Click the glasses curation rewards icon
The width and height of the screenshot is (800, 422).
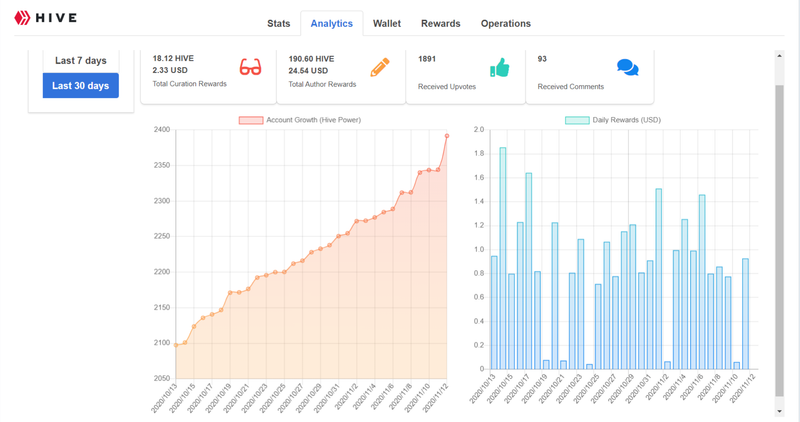click(x=251, y=67)
